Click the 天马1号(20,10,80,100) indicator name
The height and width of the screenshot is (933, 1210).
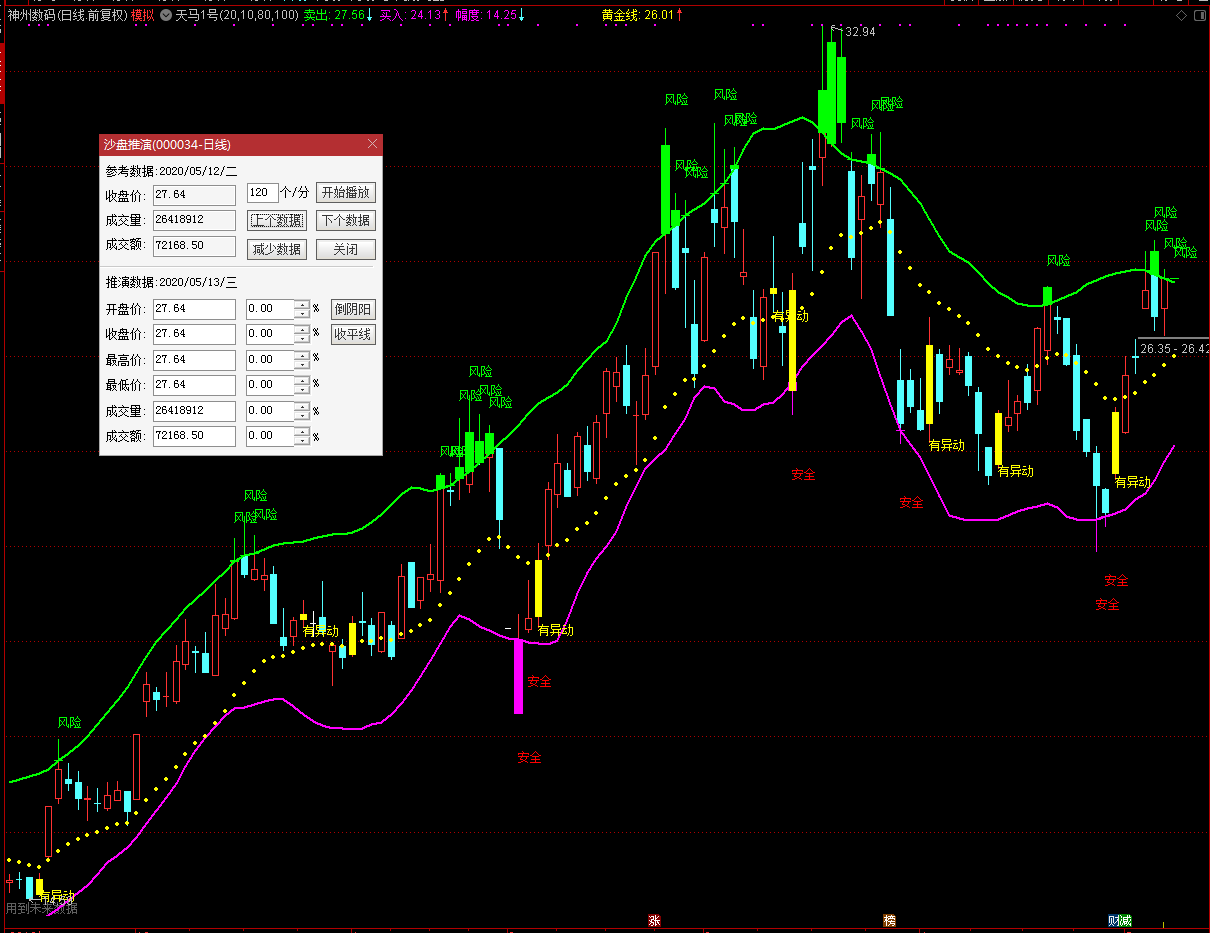click(x=237, y=15)
